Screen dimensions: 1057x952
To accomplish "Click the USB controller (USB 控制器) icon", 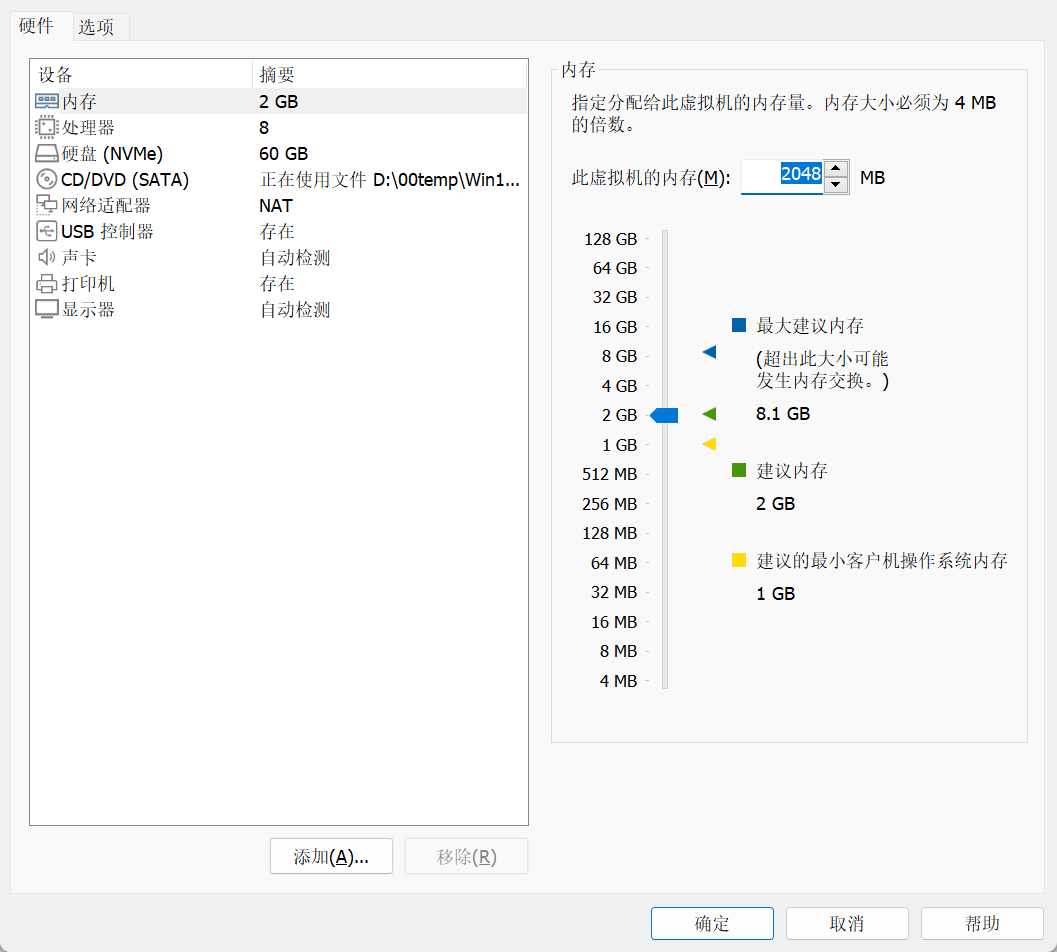I will [47, 231].
